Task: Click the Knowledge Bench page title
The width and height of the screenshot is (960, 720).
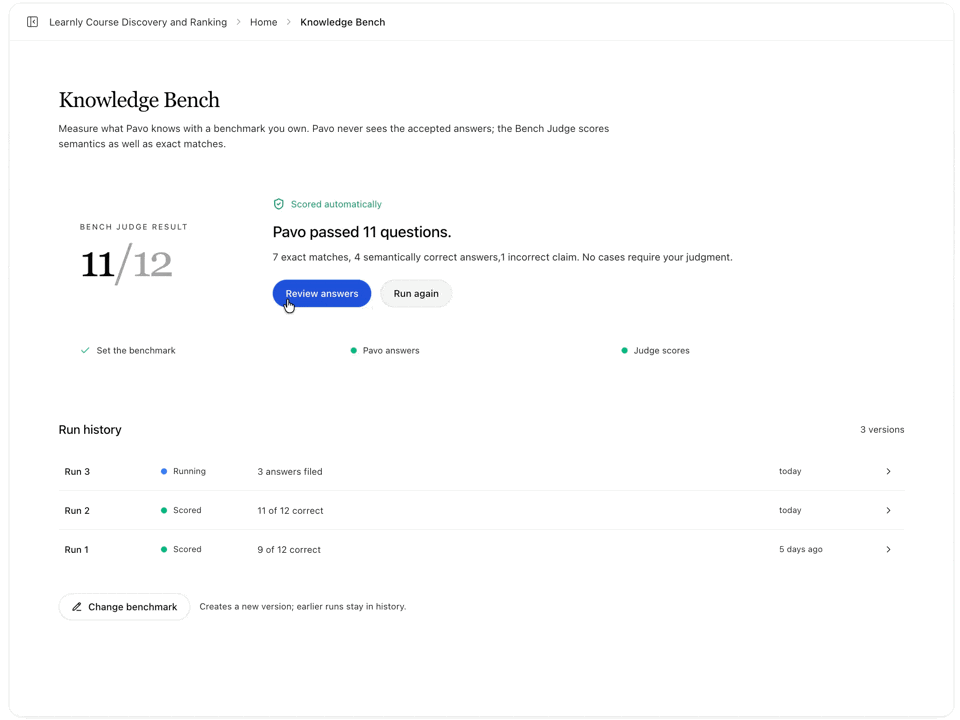Action: [139, 100]
